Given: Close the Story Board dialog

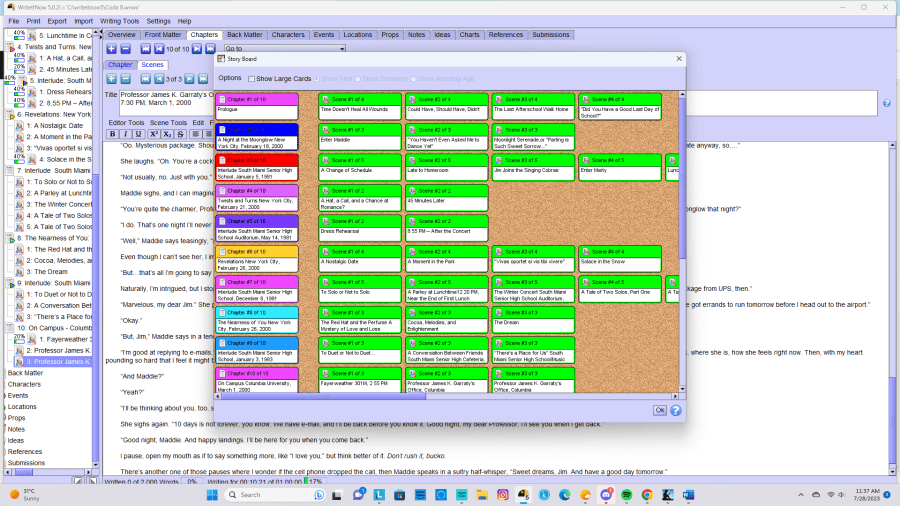Looking at the screenshot, I should (678, 59).
